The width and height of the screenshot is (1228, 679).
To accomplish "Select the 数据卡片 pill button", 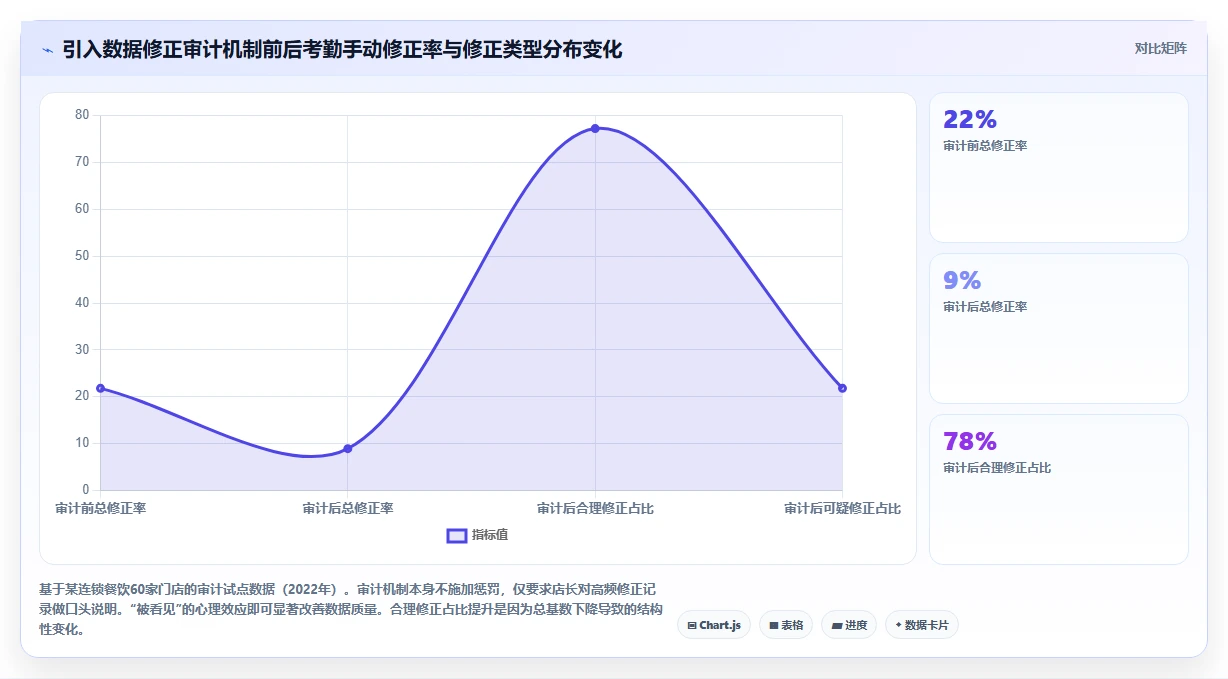I will (922, 625).
